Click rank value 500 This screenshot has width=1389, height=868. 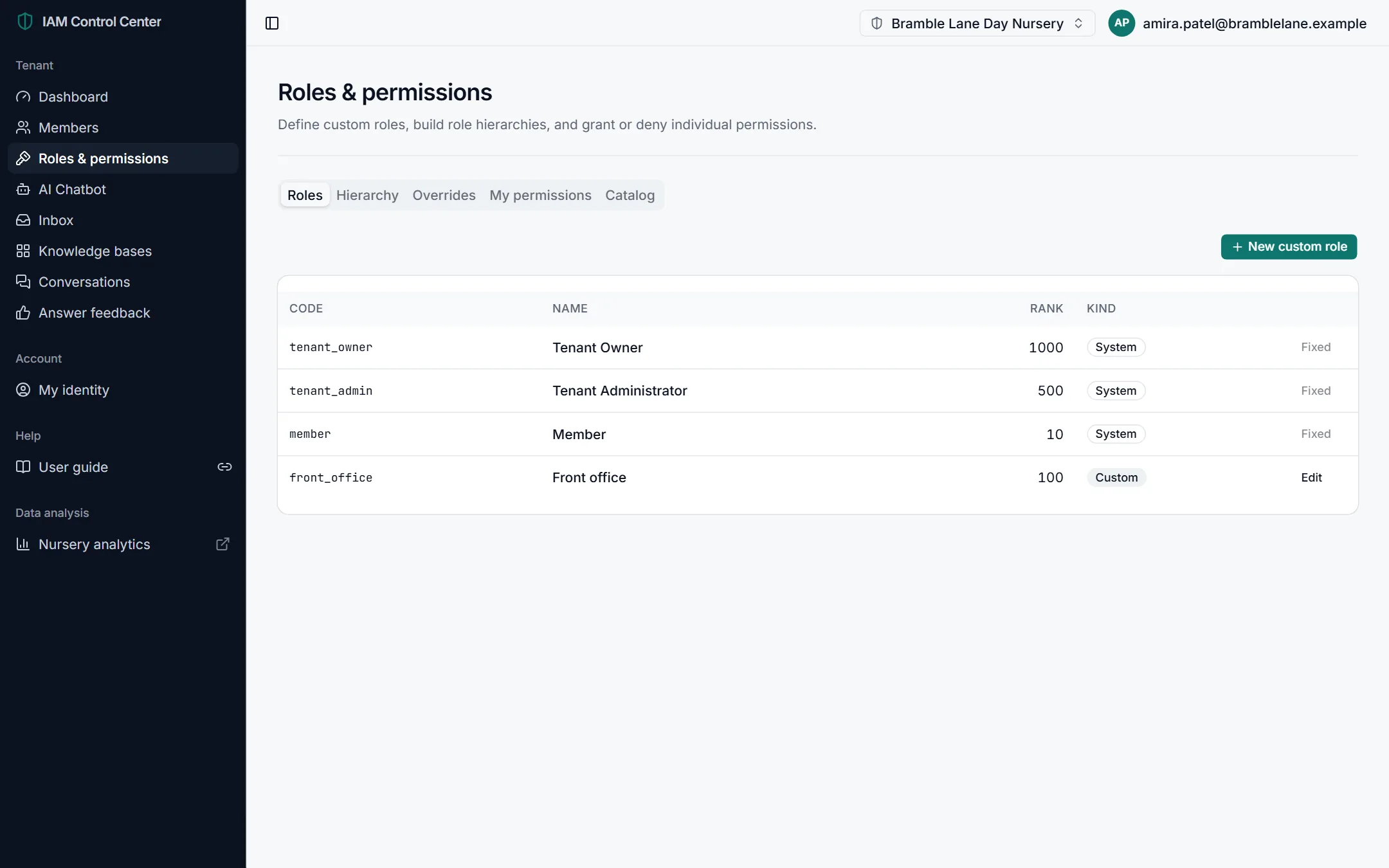[x=1050, y=391]
